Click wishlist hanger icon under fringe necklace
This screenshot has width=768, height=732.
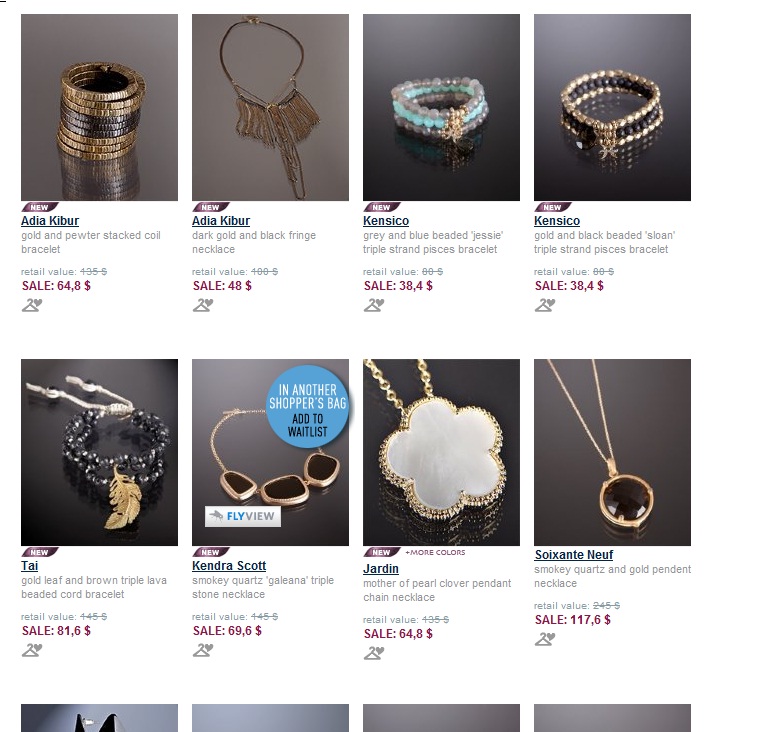tap(203, 305)
